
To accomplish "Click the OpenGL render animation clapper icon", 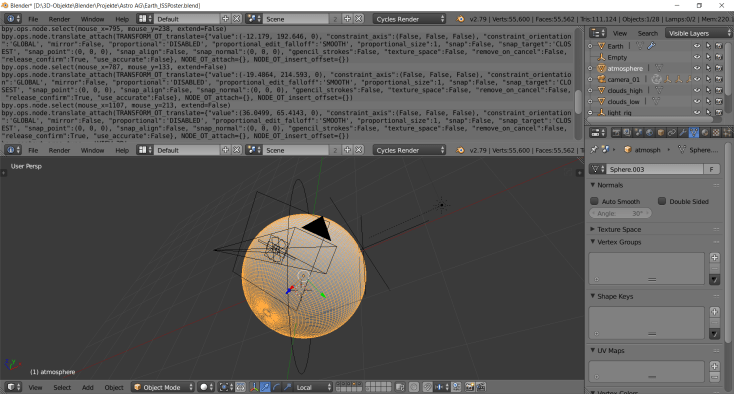I will [481, 387].
